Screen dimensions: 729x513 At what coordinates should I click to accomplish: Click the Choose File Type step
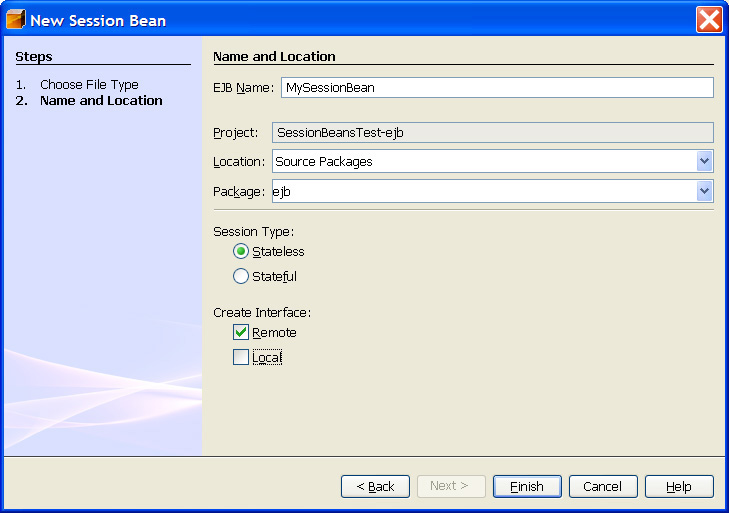pos(89,85)
